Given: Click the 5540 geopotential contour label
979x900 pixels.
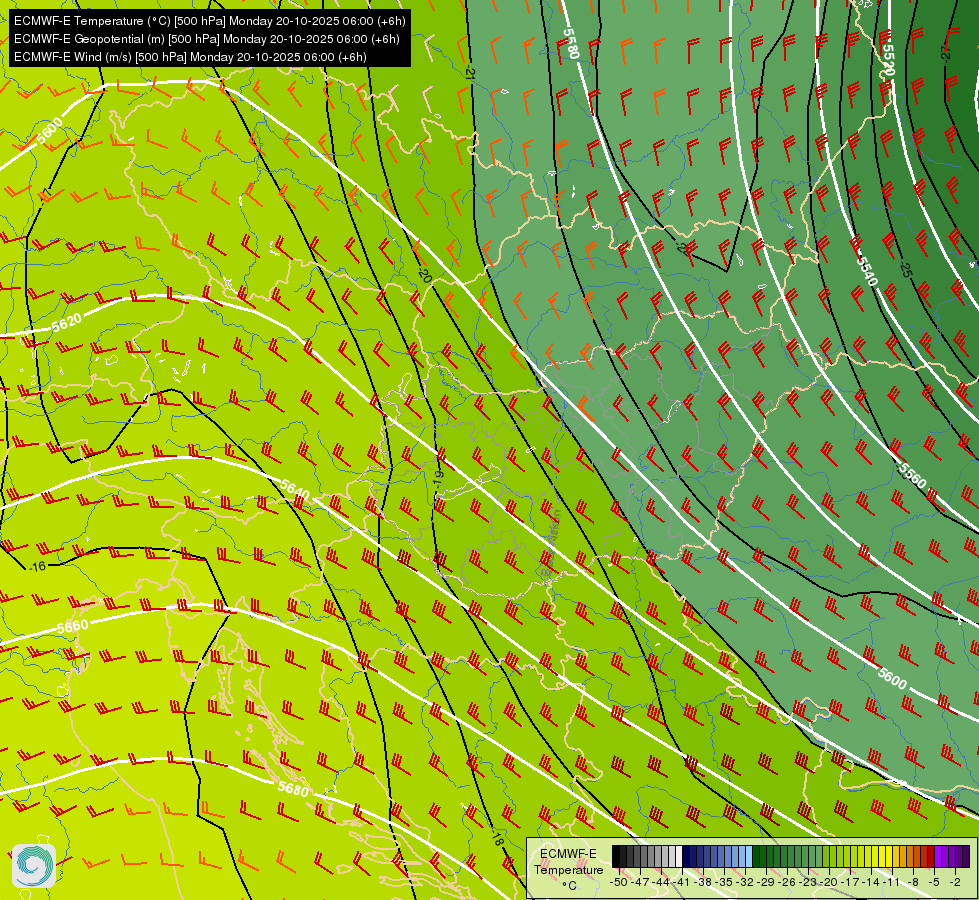Looking at the screenshot, I should [x=867, y=271].
